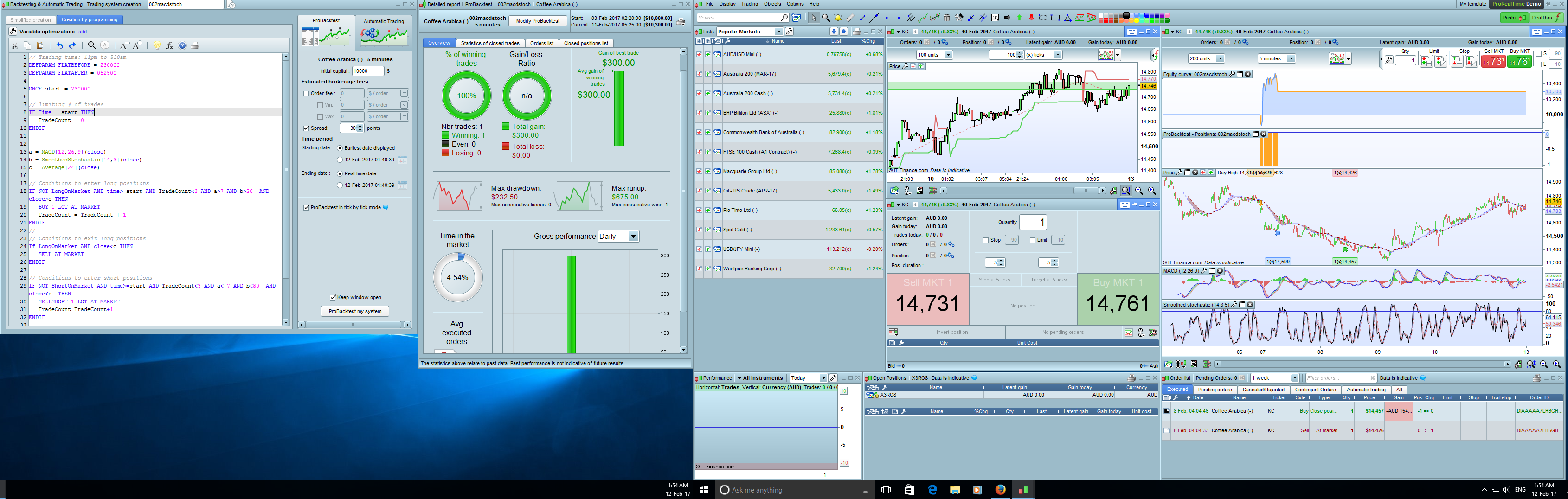Open the Closed positions list tab
The image size is (1568, 499).
click(585, 43)
